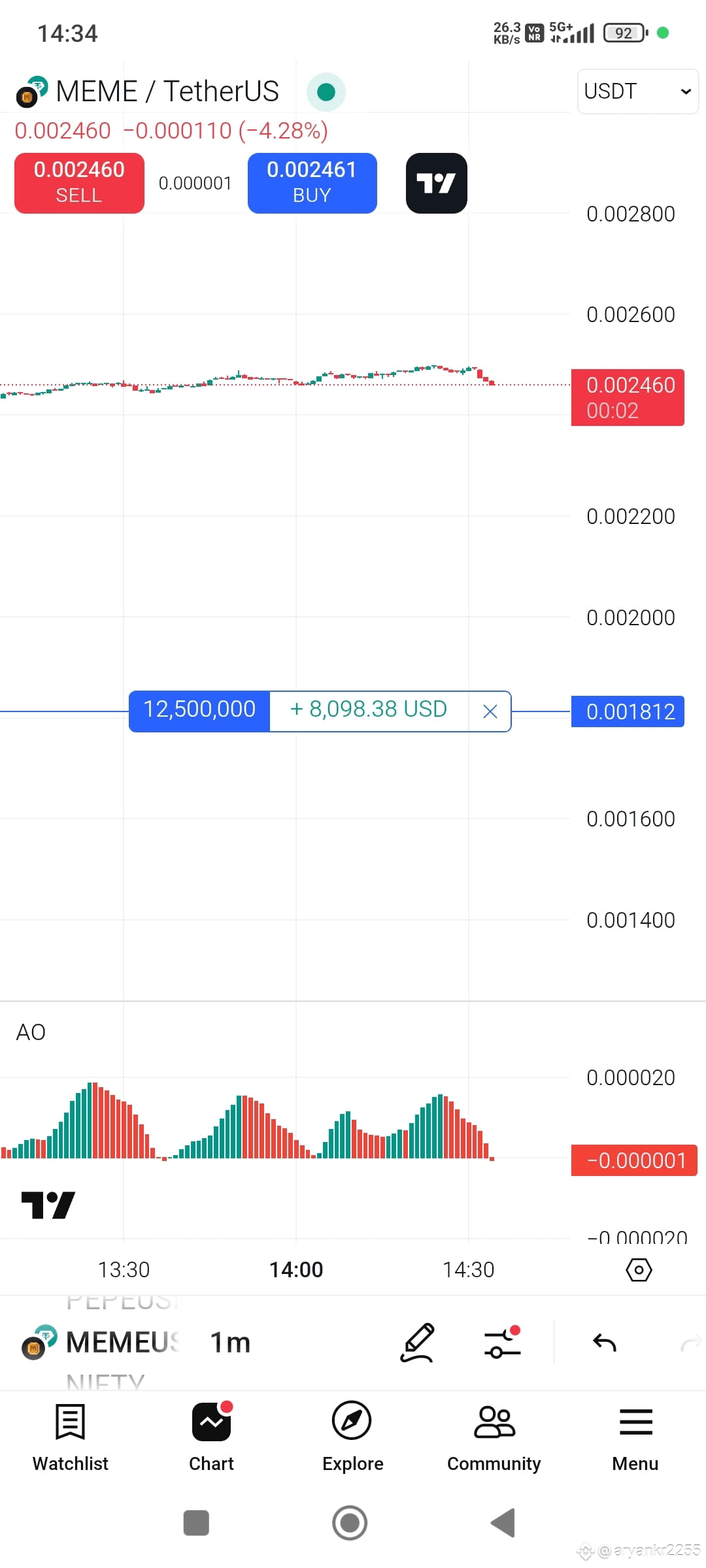Tap the green market status indicator
This screenshot has width=706, height=1568.
326,92
